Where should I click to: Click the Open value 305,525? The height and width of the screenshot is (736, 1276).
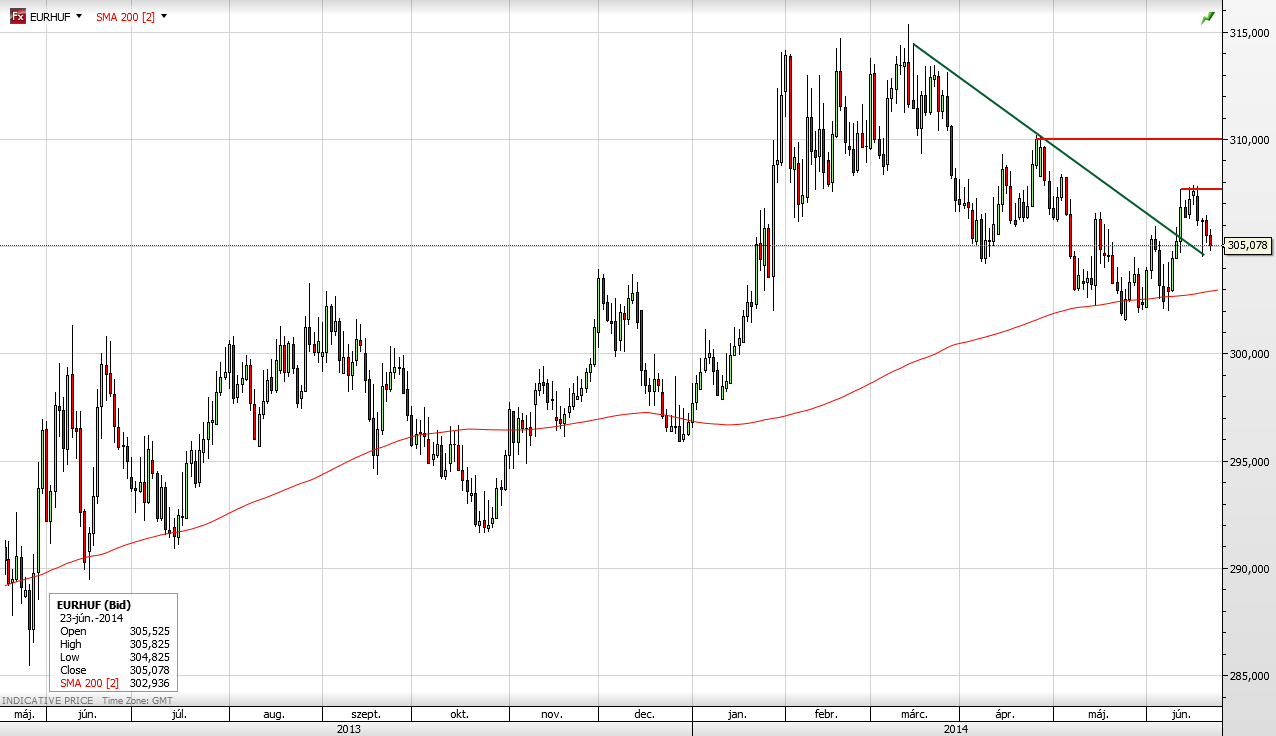(x=150, y=631)
